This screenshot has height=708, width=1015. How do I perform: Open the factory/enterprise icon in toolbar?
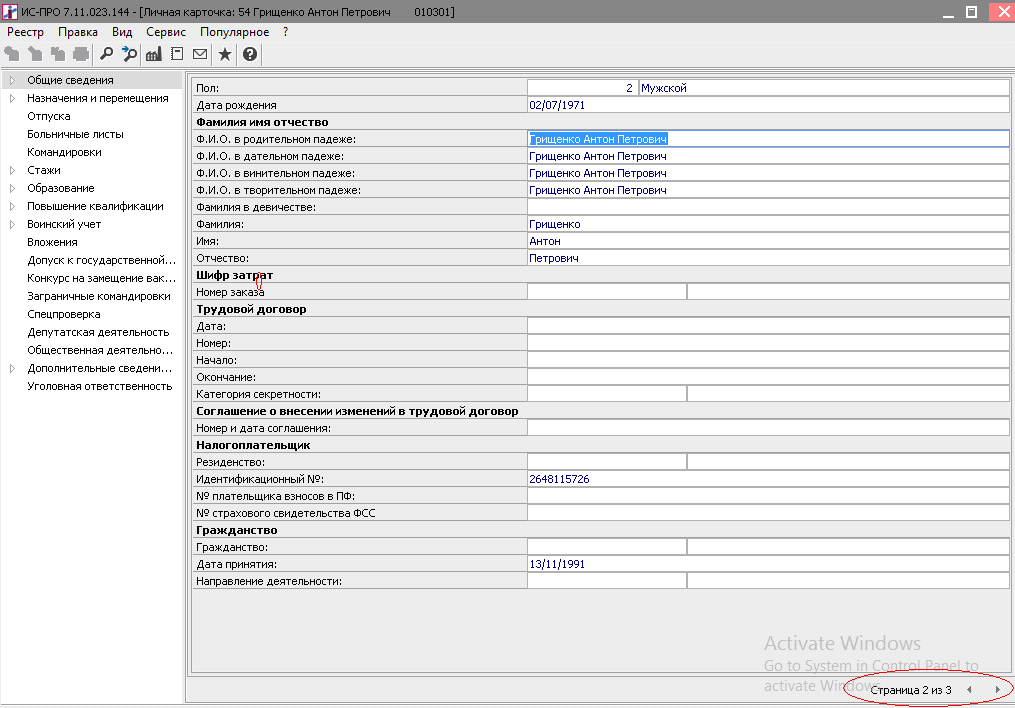coord(154,54)
